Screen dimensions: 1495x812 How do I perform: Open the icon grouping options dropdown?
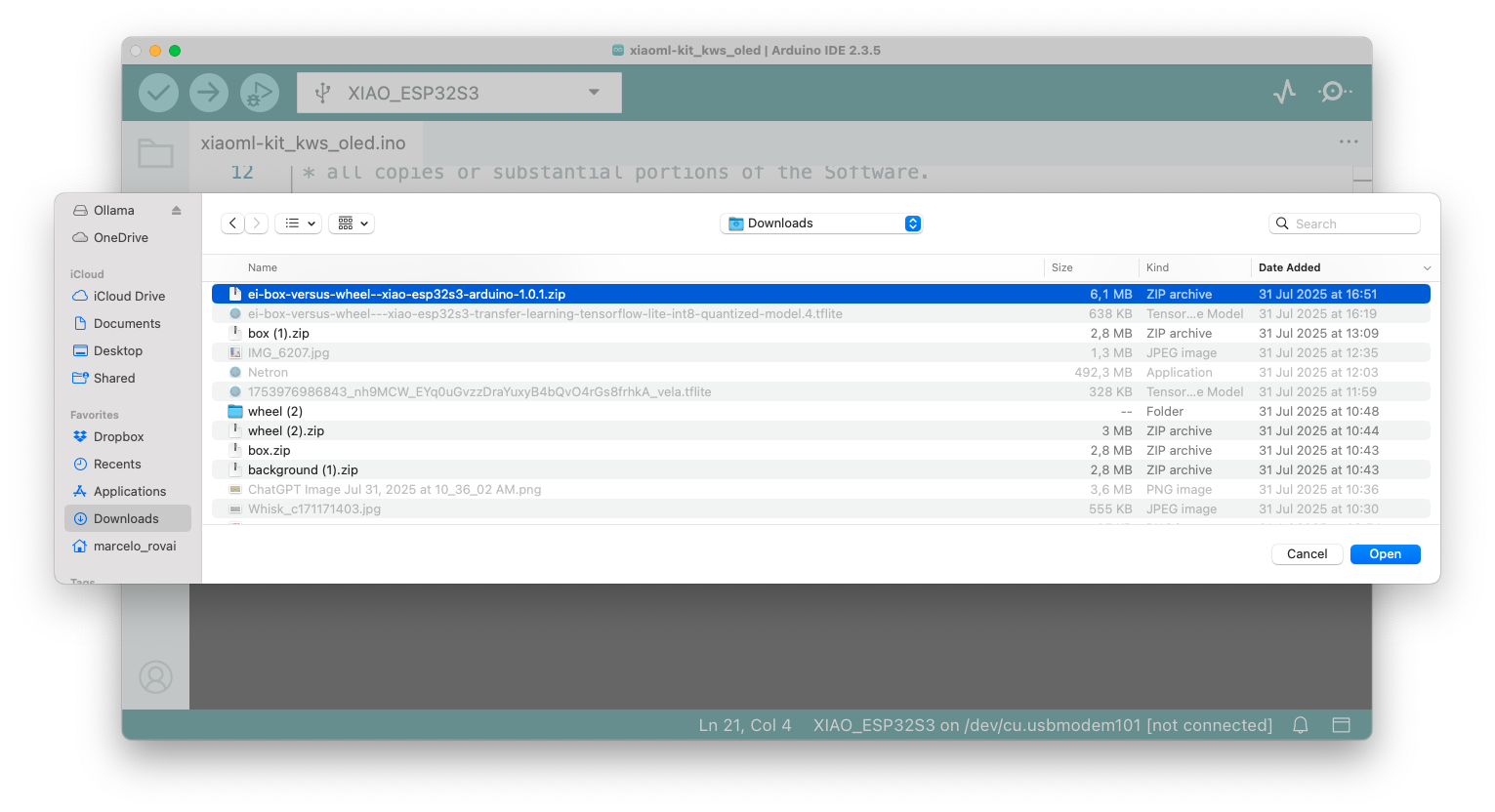(x=352, y=223)
